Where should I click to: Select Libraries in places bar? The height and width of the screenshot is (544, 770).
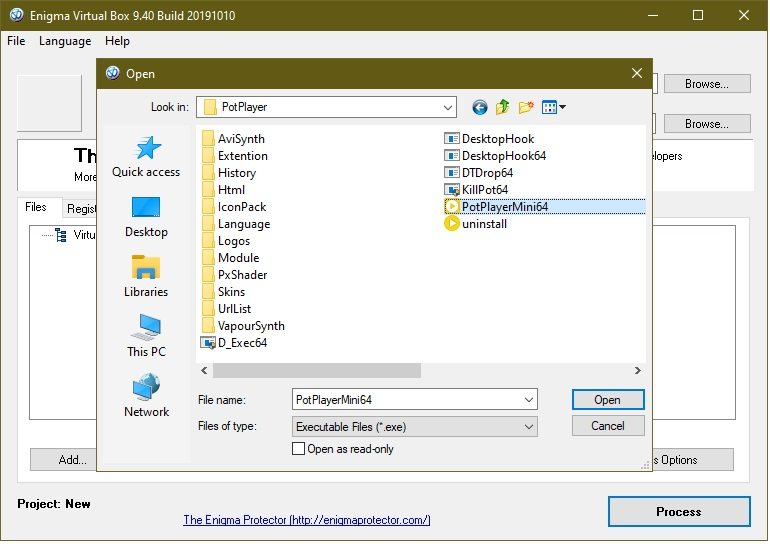pyautogui.click(x=146, y=276)
